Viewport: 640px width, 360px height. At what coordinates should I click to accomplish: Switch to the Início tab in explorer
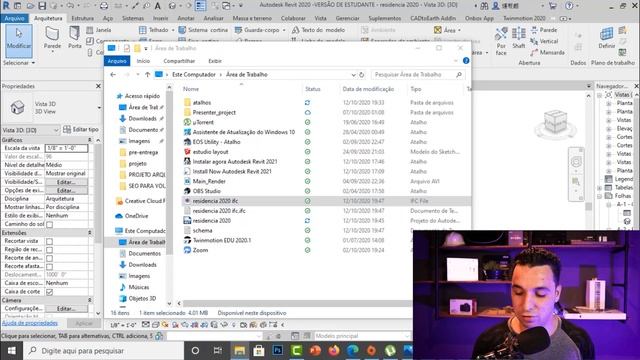[x=143, y=61]
